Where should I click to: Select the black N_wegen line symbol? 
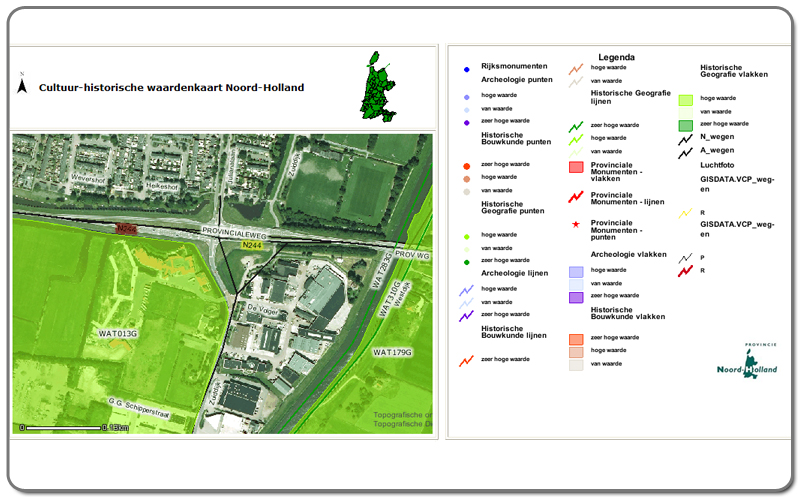685,139
